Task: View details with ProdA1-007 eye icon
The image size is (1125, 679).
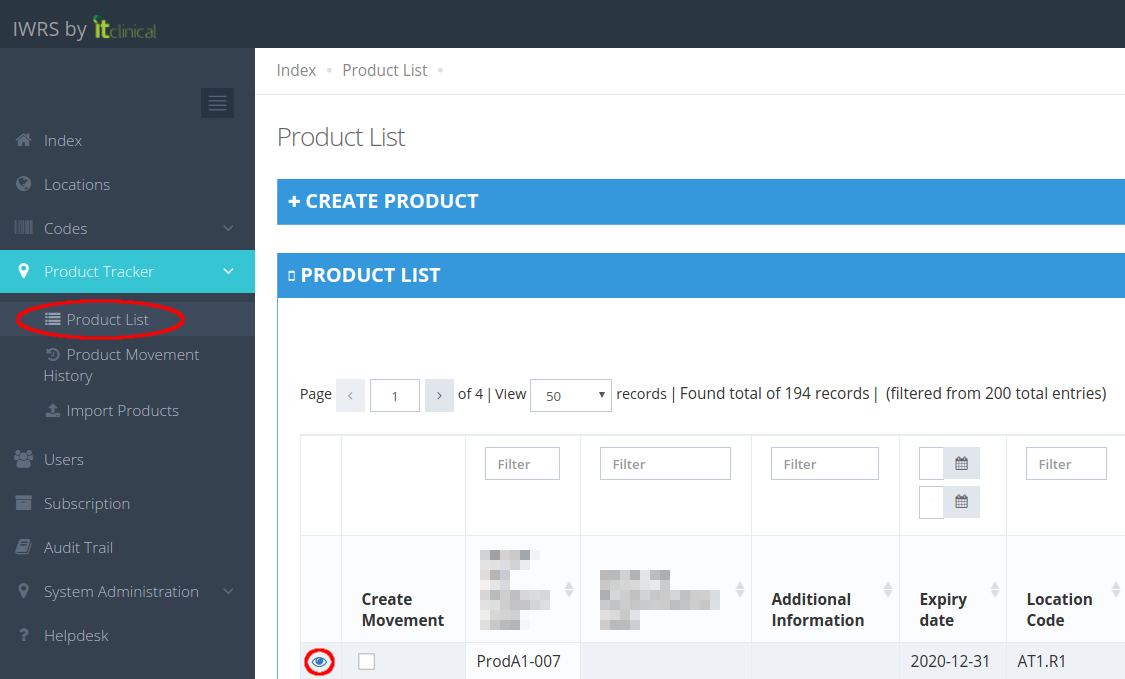Action: [319, 661]
